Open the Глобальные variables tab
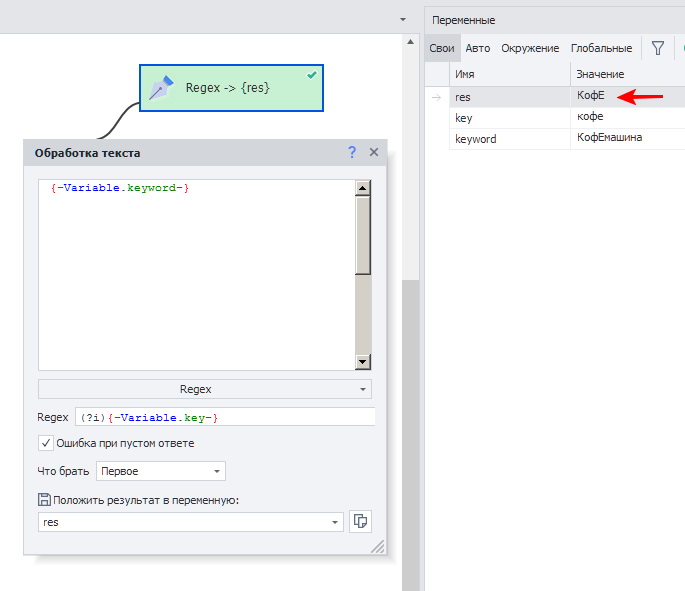Image resolution: width=685 pixels, height=591 pixels. [601, 47]
